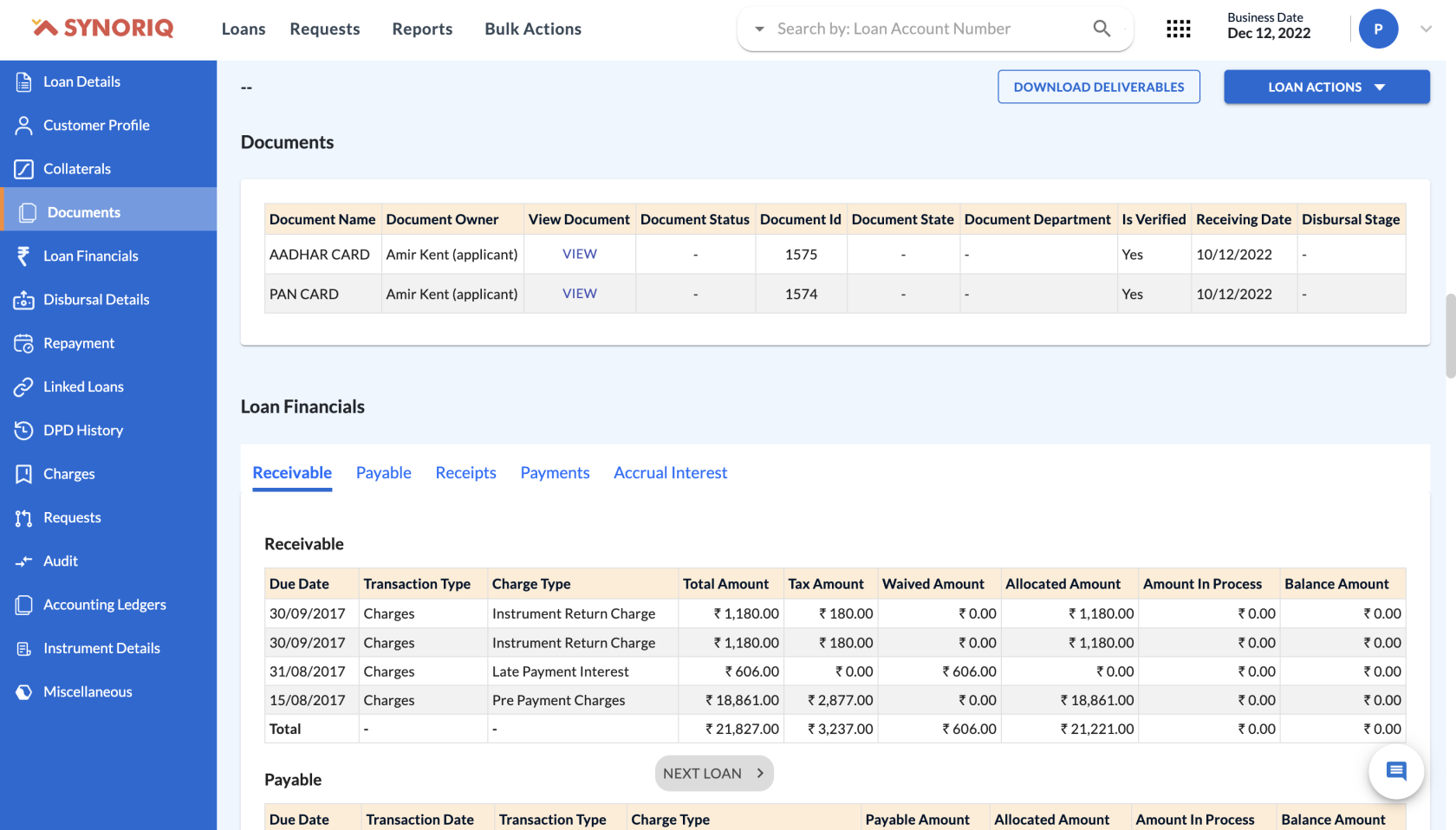The height and width of the screenshot is (830, 1456).
Task: Click waived amount ₹ 606.00 in Late Payment row
Action: pyautogui.click(x=969, y=671)
